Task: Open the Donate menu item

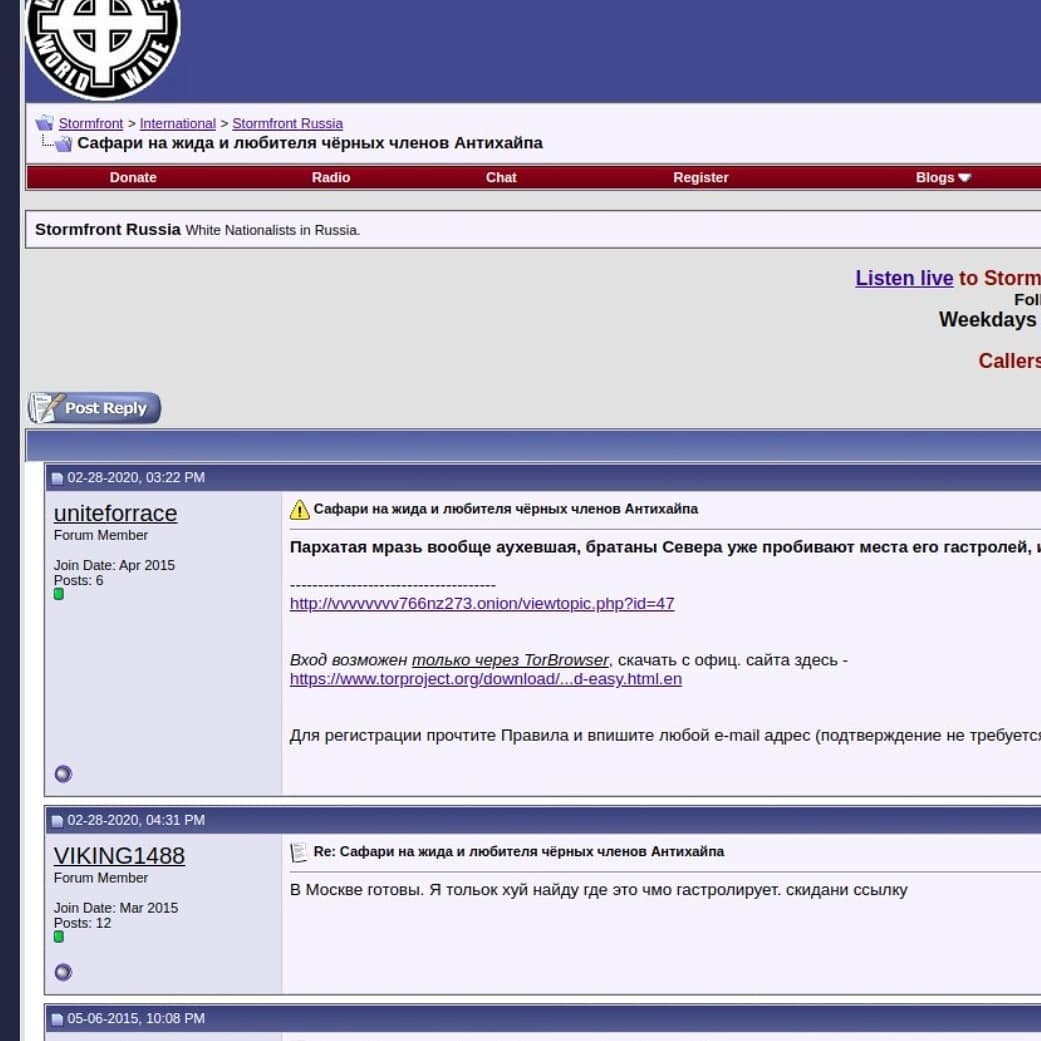Action: (x=133, y=177)
